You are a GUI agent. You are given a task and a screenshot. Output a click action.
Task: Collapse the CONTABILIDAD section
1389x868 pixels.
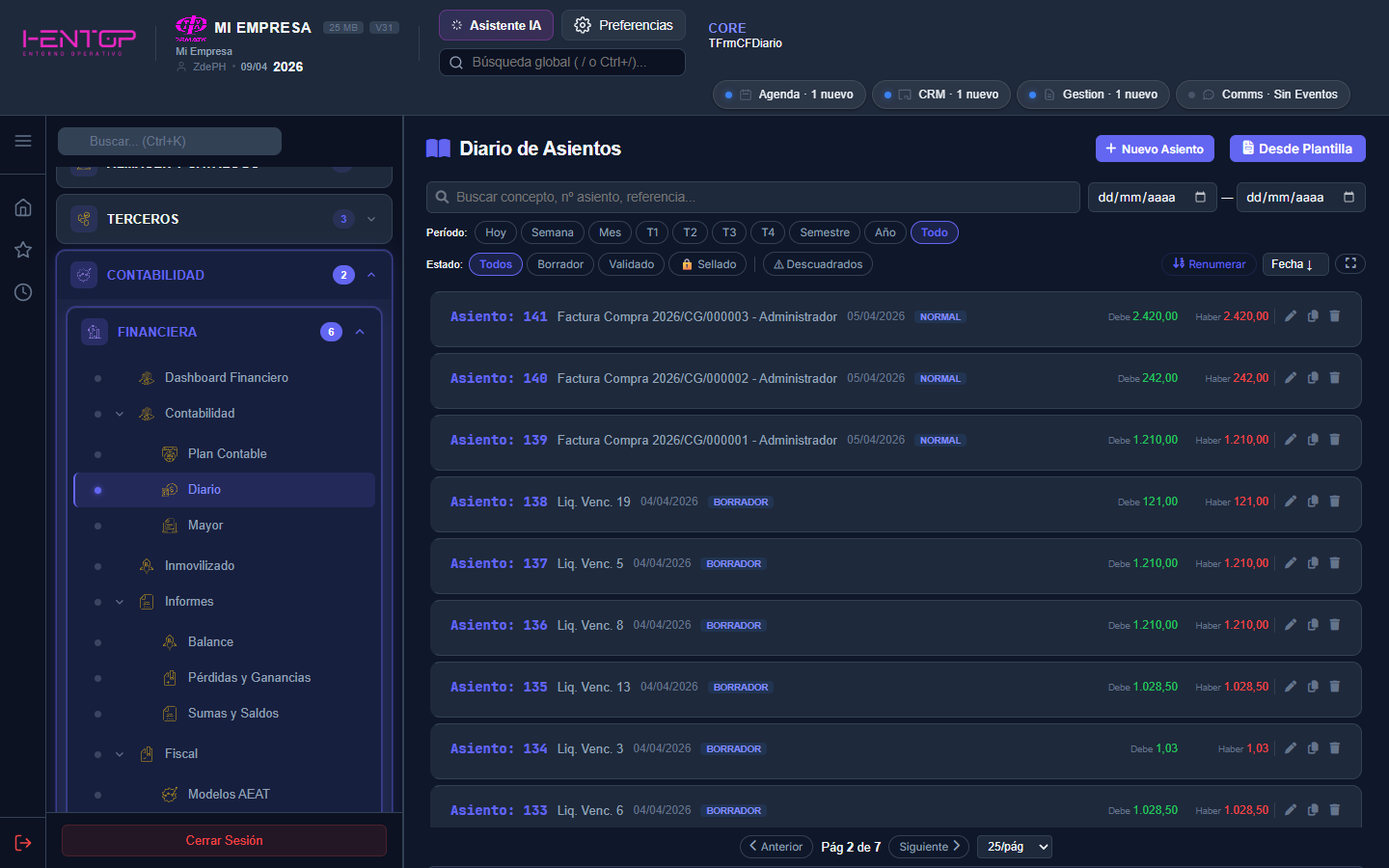(x=371, y=275)
